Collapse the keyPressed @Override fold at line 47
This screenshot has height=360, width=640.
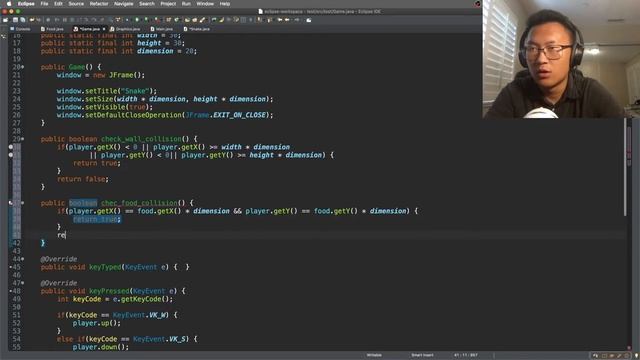coord(22,283)
